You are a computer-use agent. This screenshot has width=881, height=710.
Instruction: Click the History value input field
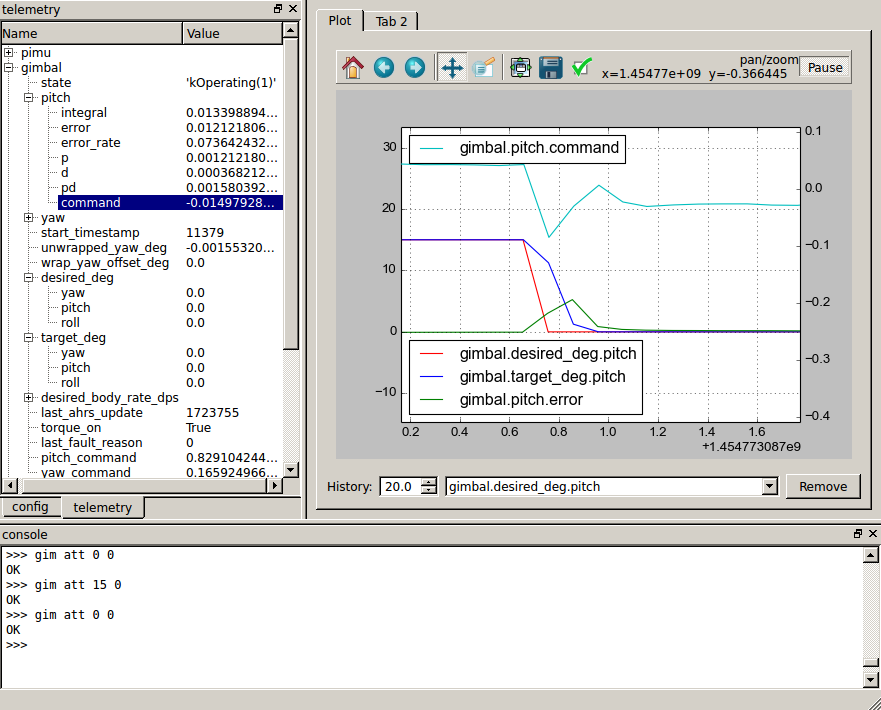(x=401, y=486)
